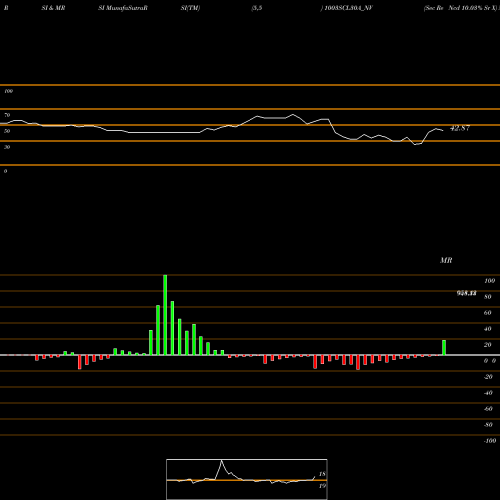Screen dimensions: 500x500
Task: Click the MR axis -20 label
Action: [x=488, y=377]
